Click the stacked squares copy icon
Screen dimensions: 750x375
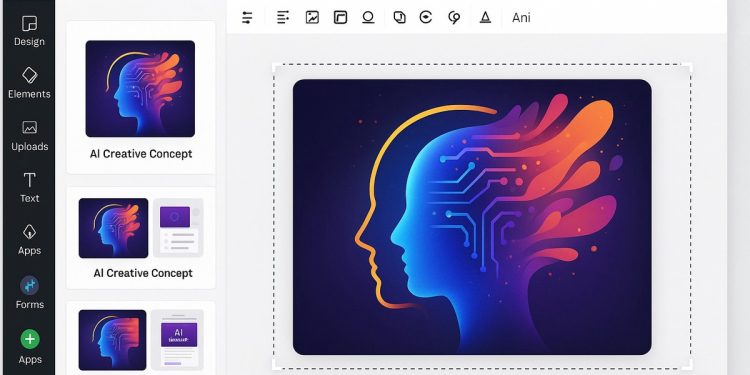399,18
